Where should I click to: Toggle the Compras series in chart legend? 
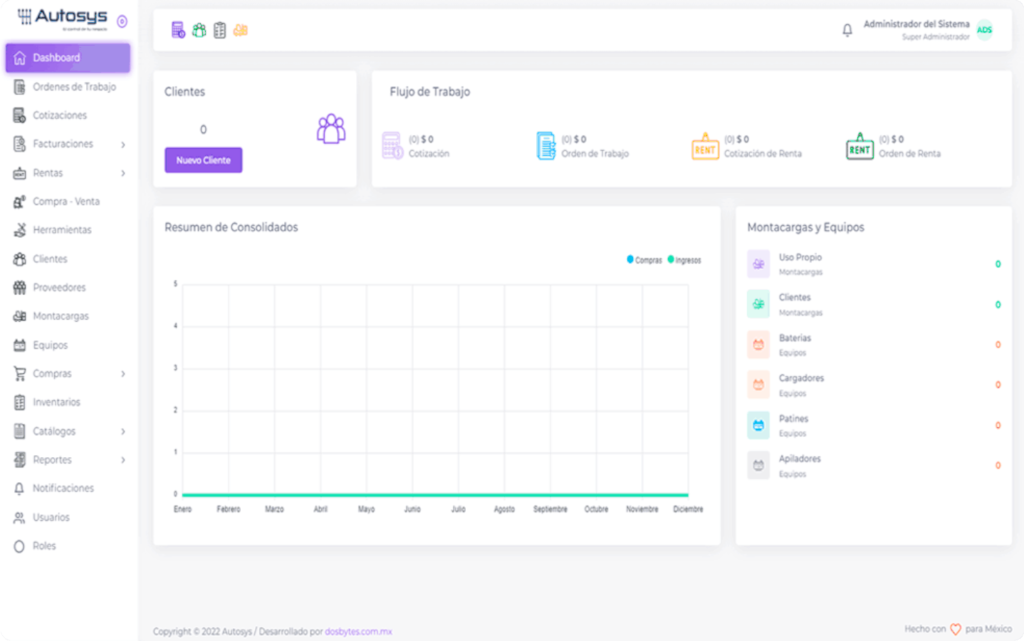tap(645, 260)
